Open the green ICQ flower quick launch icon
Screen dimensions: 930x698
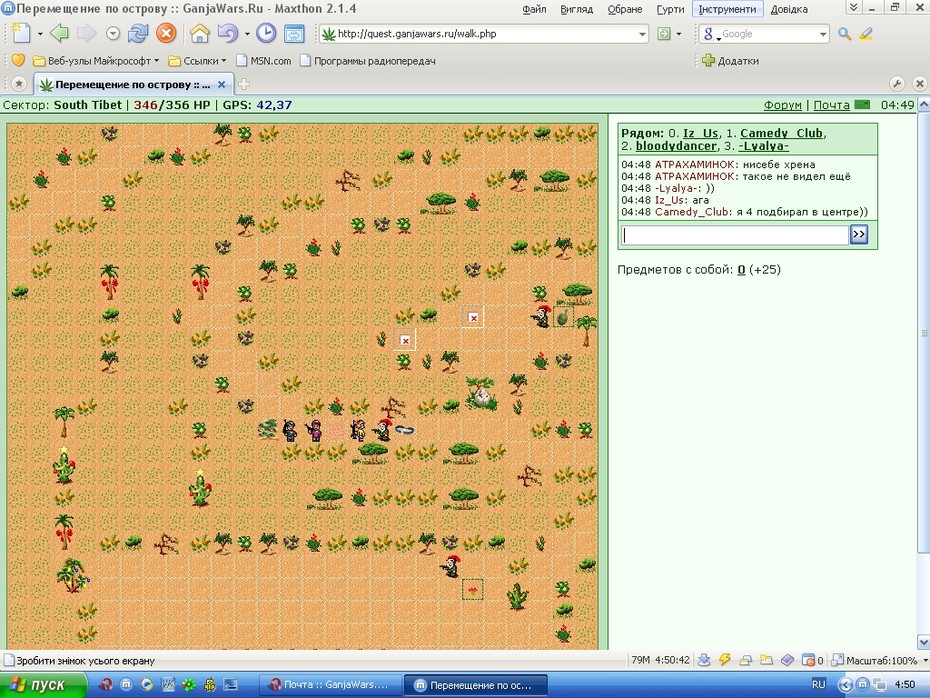189,685
